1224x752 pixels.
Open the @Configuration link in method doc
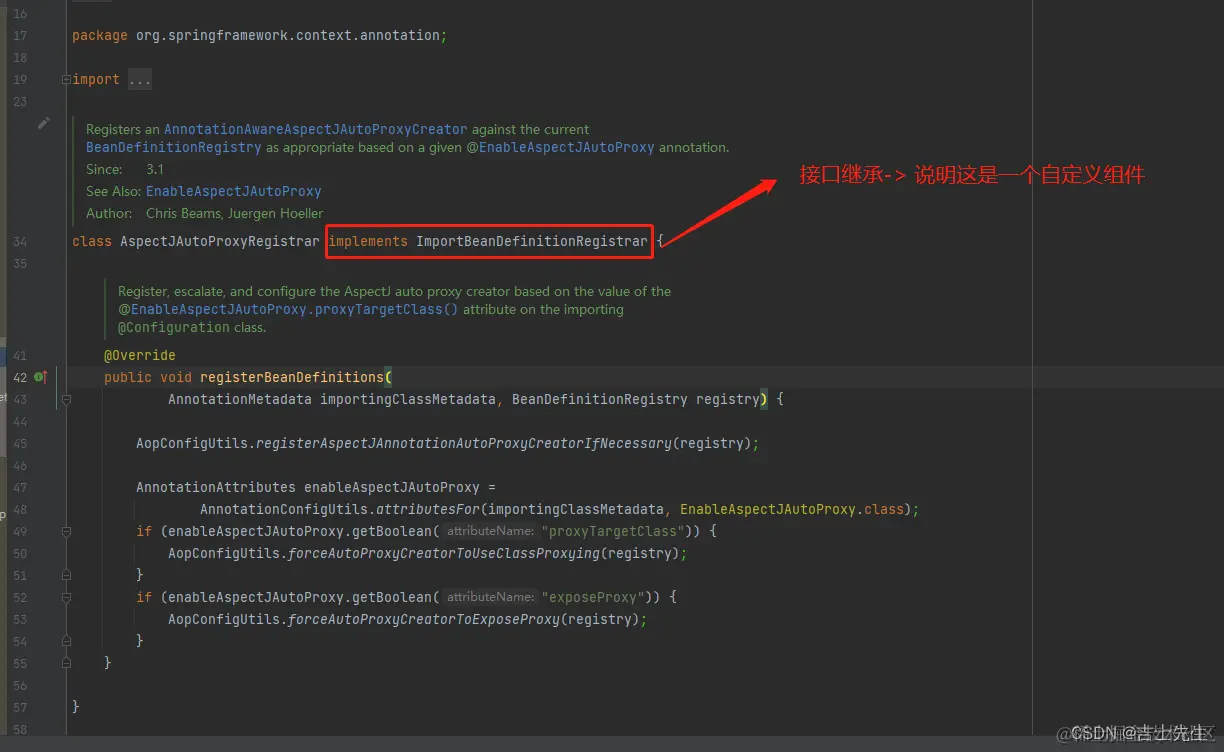tap(174, 328)
